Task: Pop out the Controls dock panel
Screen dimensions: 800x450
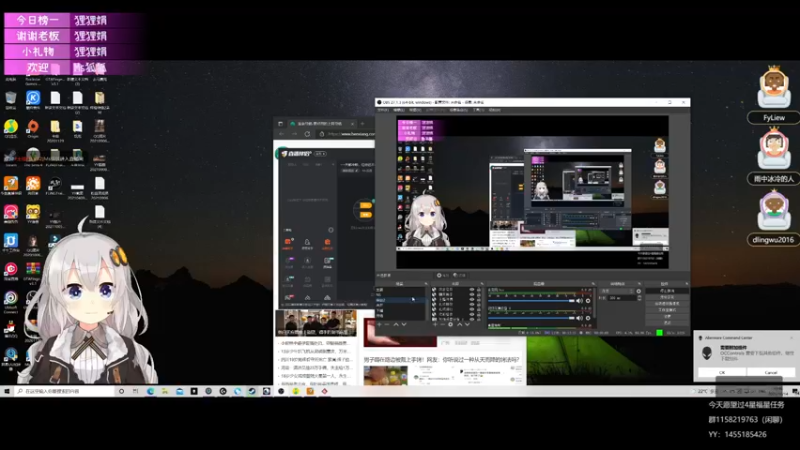Action: (687, 284)
